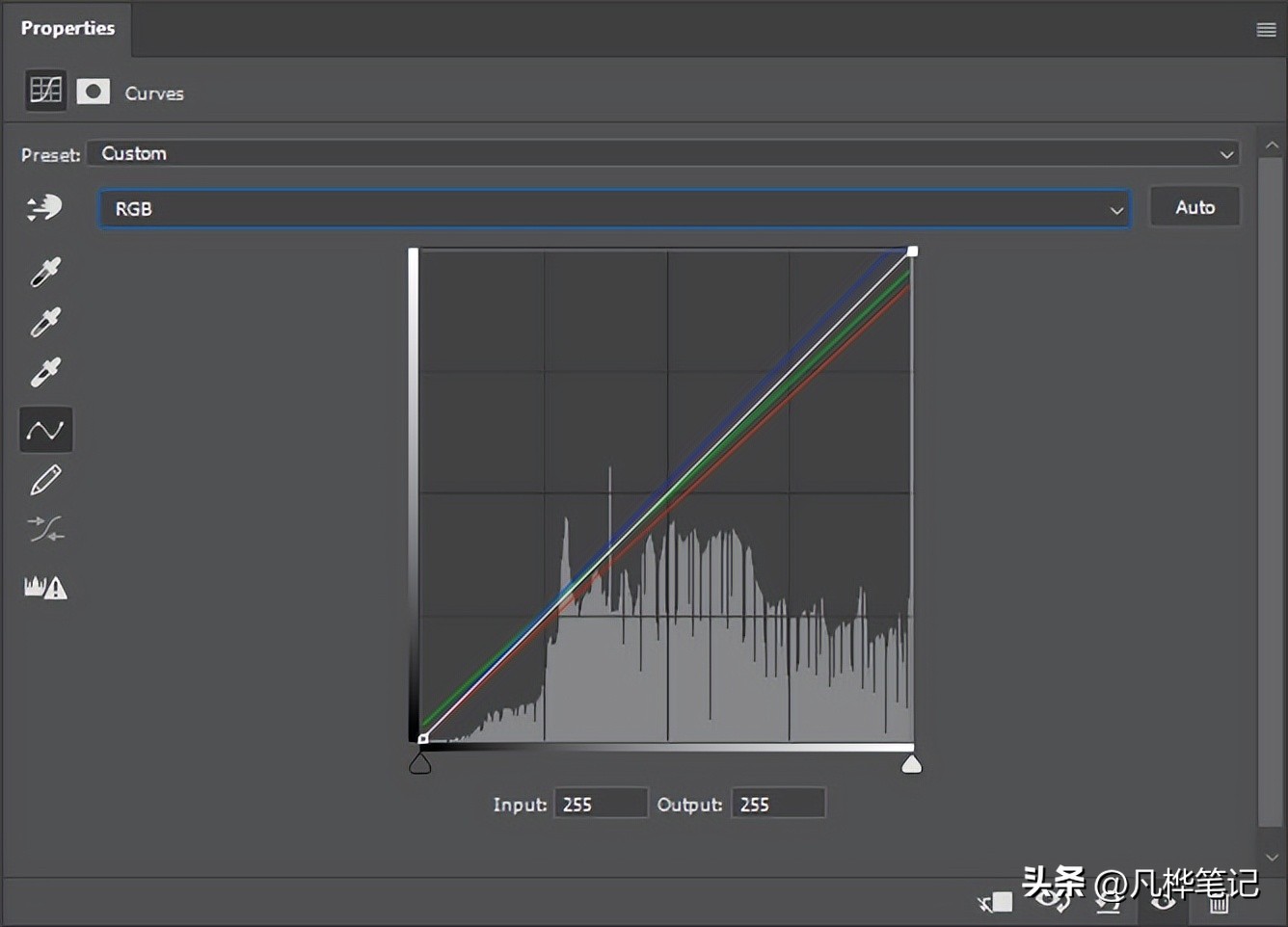The image size is (1288, 927).
Task: Open the Preset dropdown showing Custom
Action: click(x=662, y=154)
